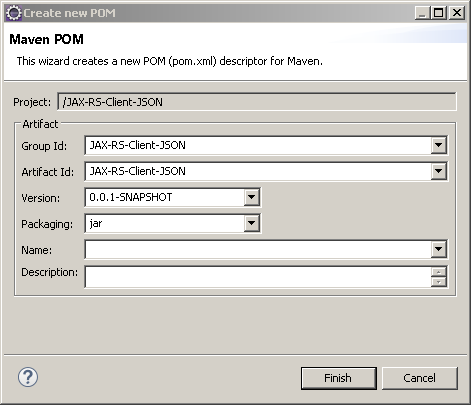Screen dimensions: 471x405
Task: Click the Cancel button
Action: pos(420,378)
